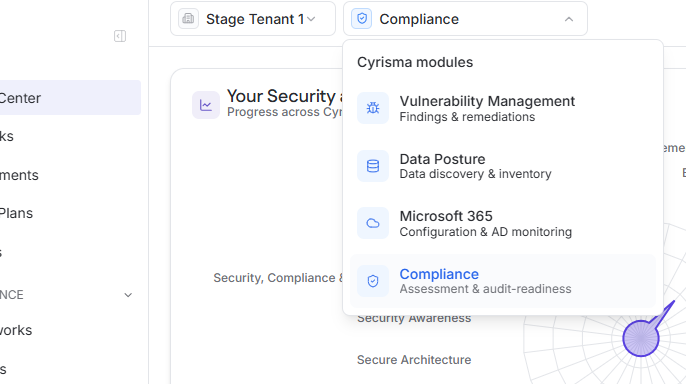Select Compliance module entry
Image resolution: width=686 pixels, height=384 pixels.
tap(503, 281)
